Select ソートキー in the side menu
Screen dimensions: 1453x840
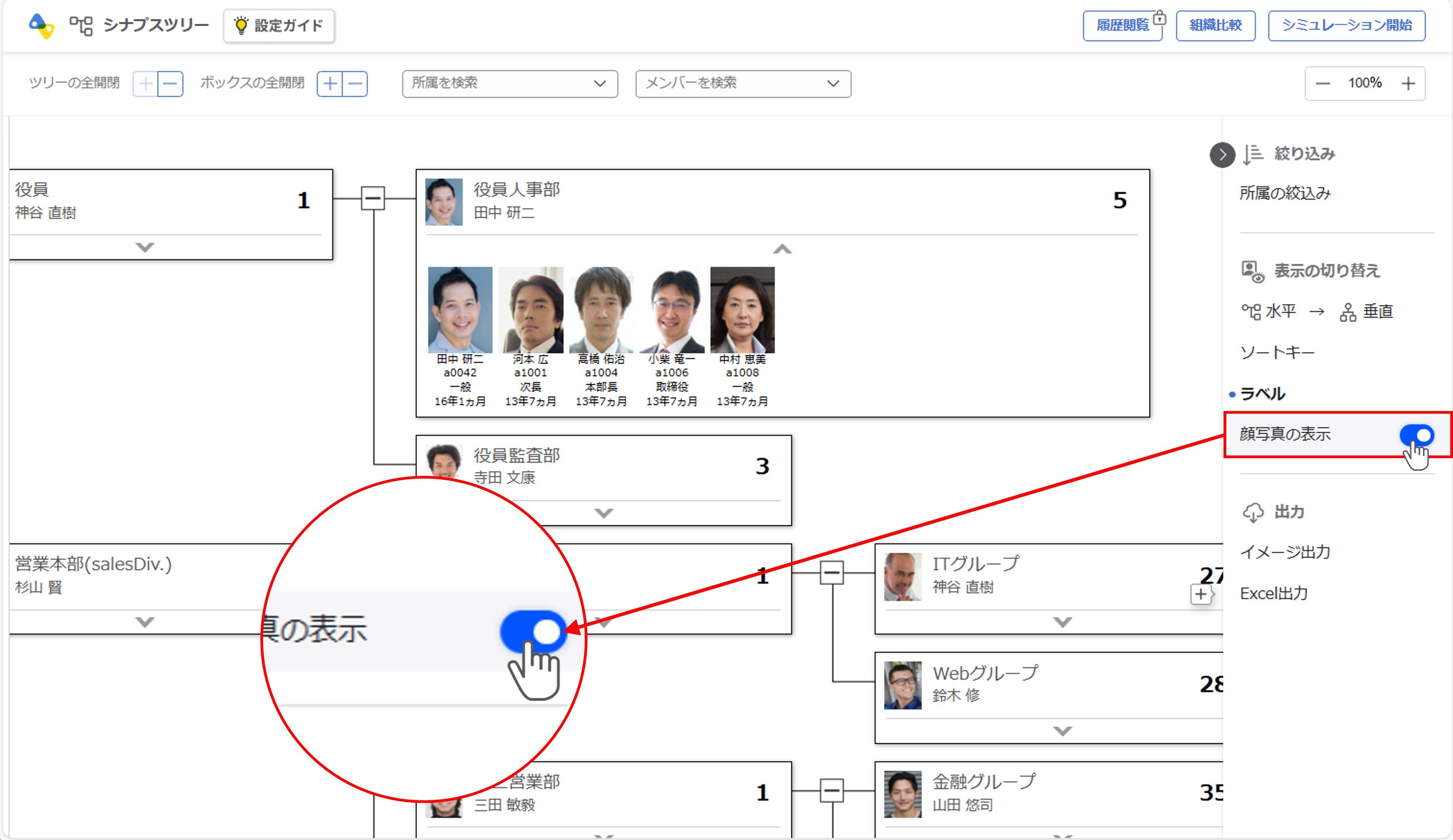pyautogui.click(x=1277, y=352)
